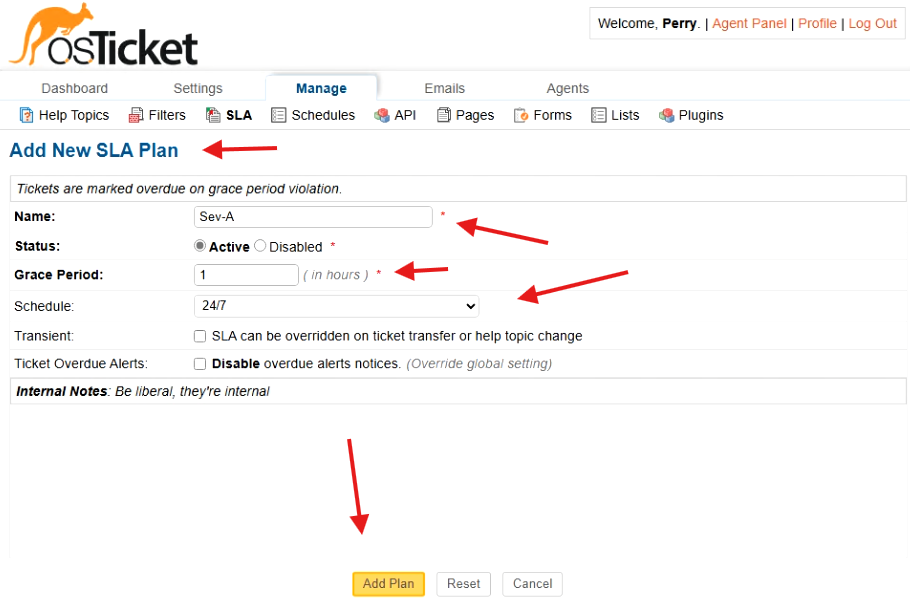The image size is (910, 611).
Task: Click the Pages document icon
Action: tap(443, 115)
